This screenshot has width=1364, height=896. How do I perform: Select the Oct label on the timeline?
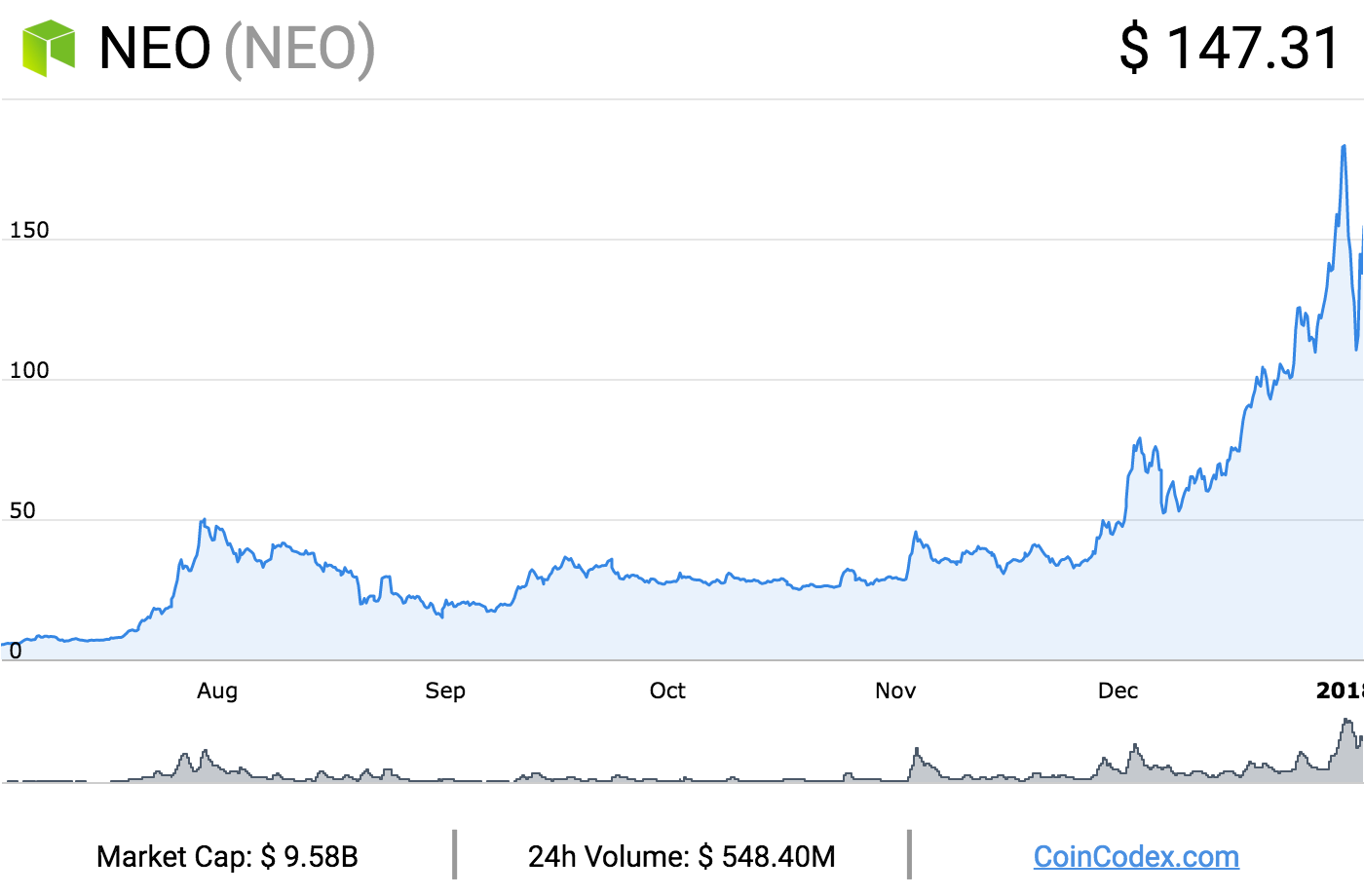[x=667, y=691]
